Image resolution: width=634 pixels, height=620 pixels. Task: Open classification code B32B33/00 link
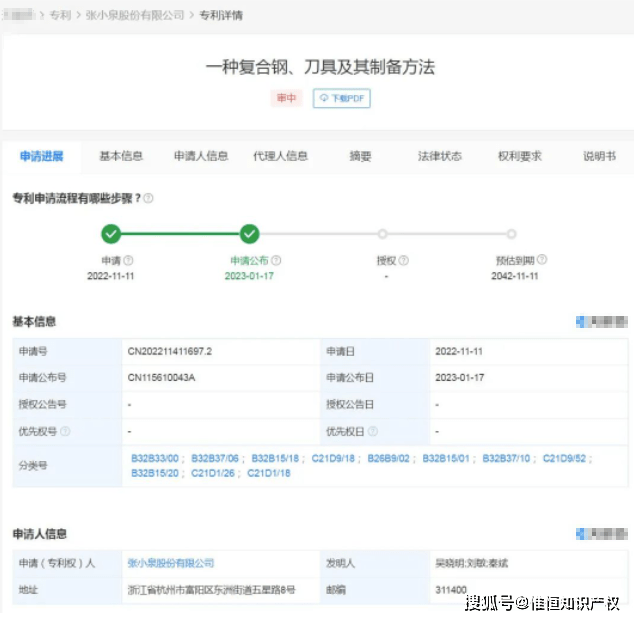(x=155, y=459)
